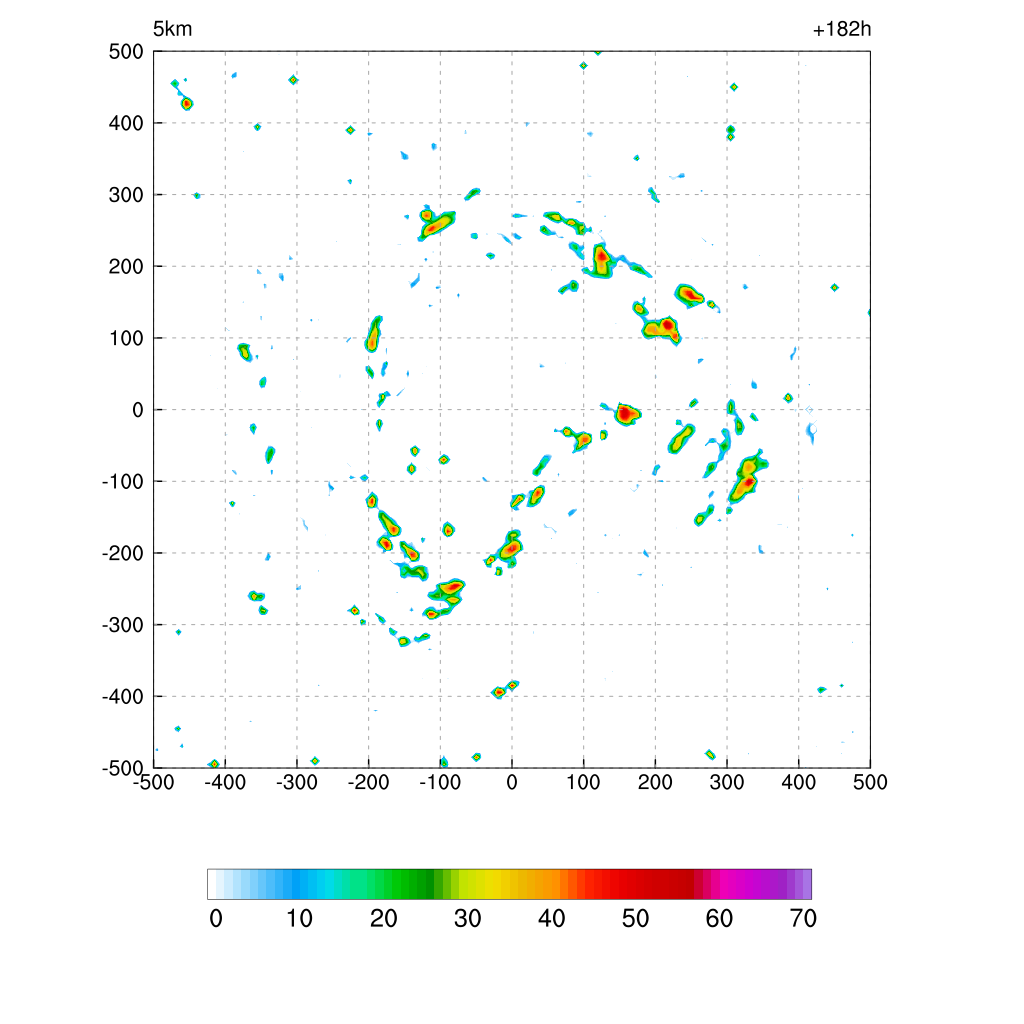
Task: Select the y-axis tick label -300
Action: click(x=123, y=625)
